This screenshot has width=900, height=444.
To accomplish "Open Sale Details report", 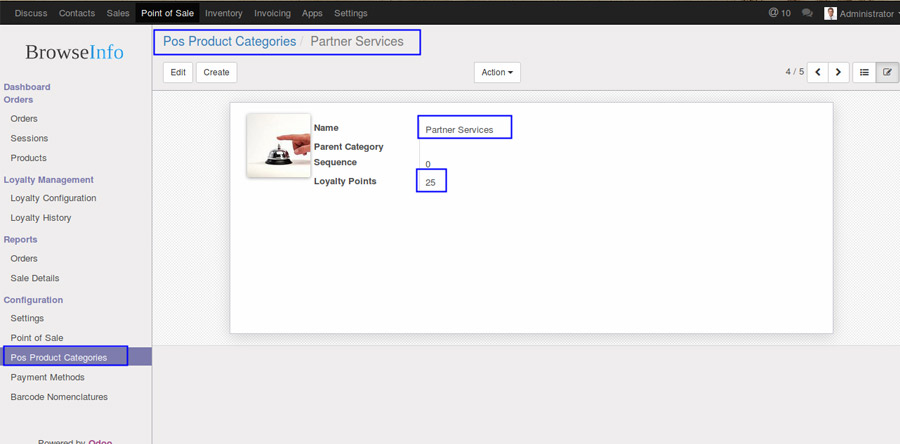I will [35, 278].
